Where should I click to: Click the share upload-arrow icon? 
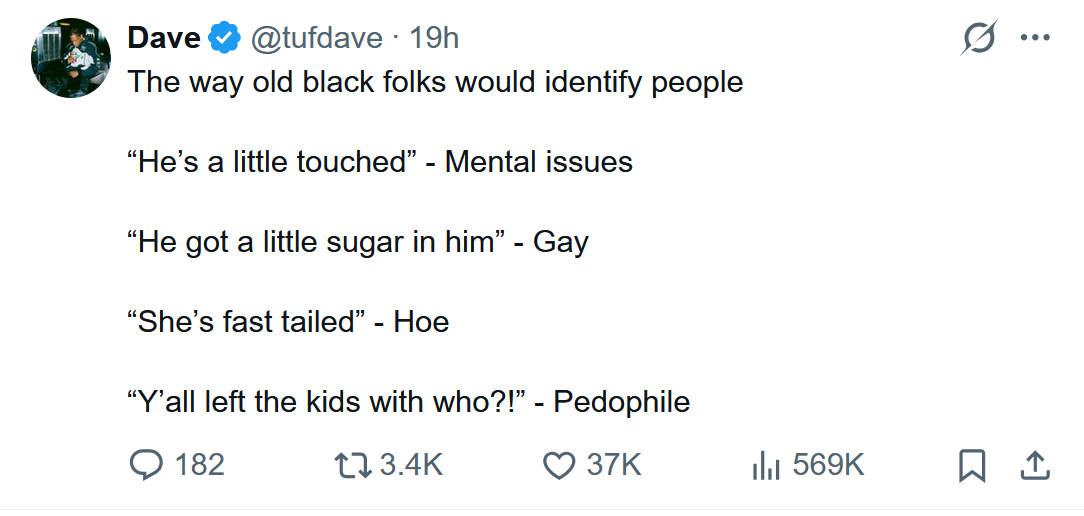coord(1034,464)
